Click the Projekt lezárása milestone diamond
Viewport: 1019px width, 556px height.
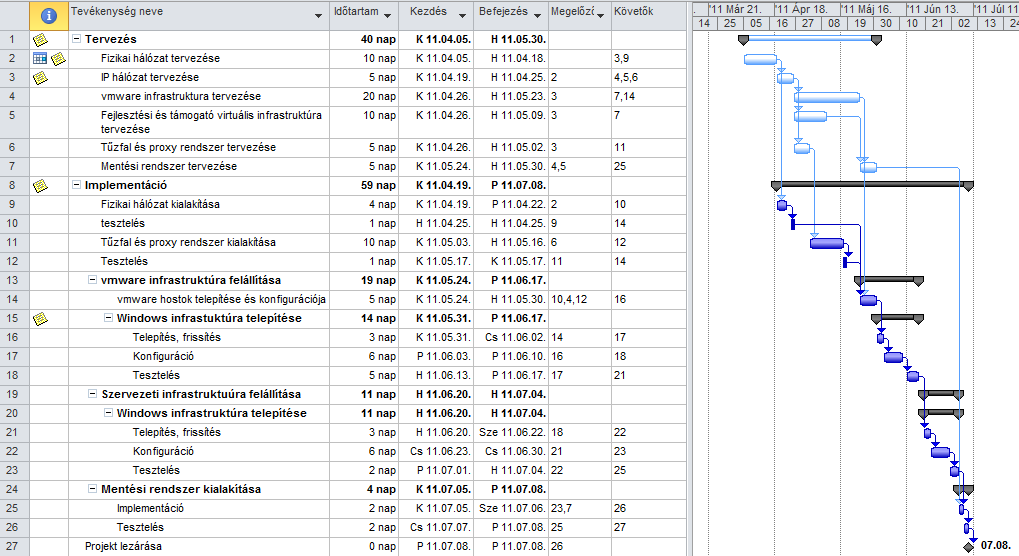click(x=968, y=548)
